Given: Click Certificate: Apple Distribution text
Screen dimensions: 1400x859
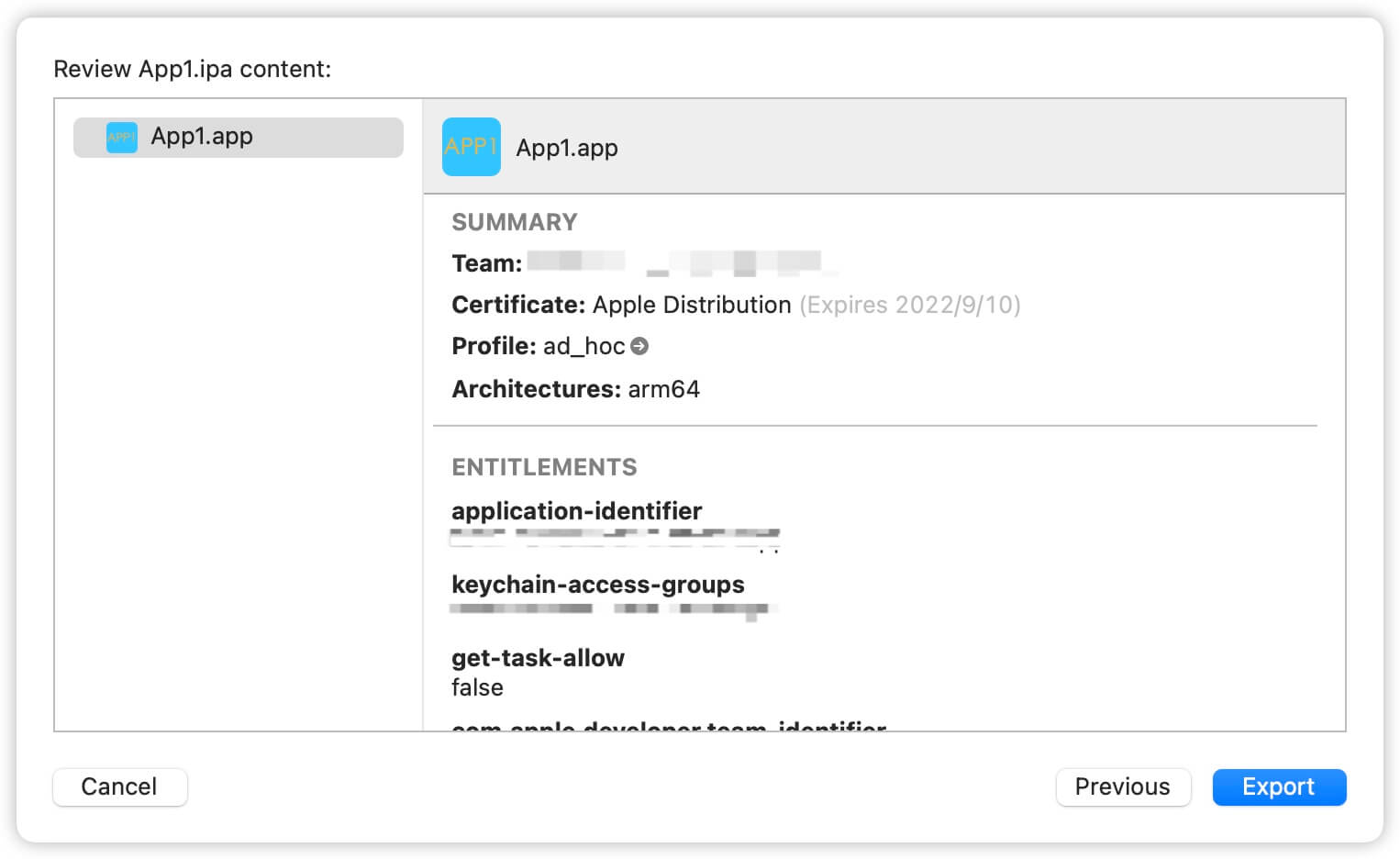Looking at the screenshot, I should (x=622, y=305).
